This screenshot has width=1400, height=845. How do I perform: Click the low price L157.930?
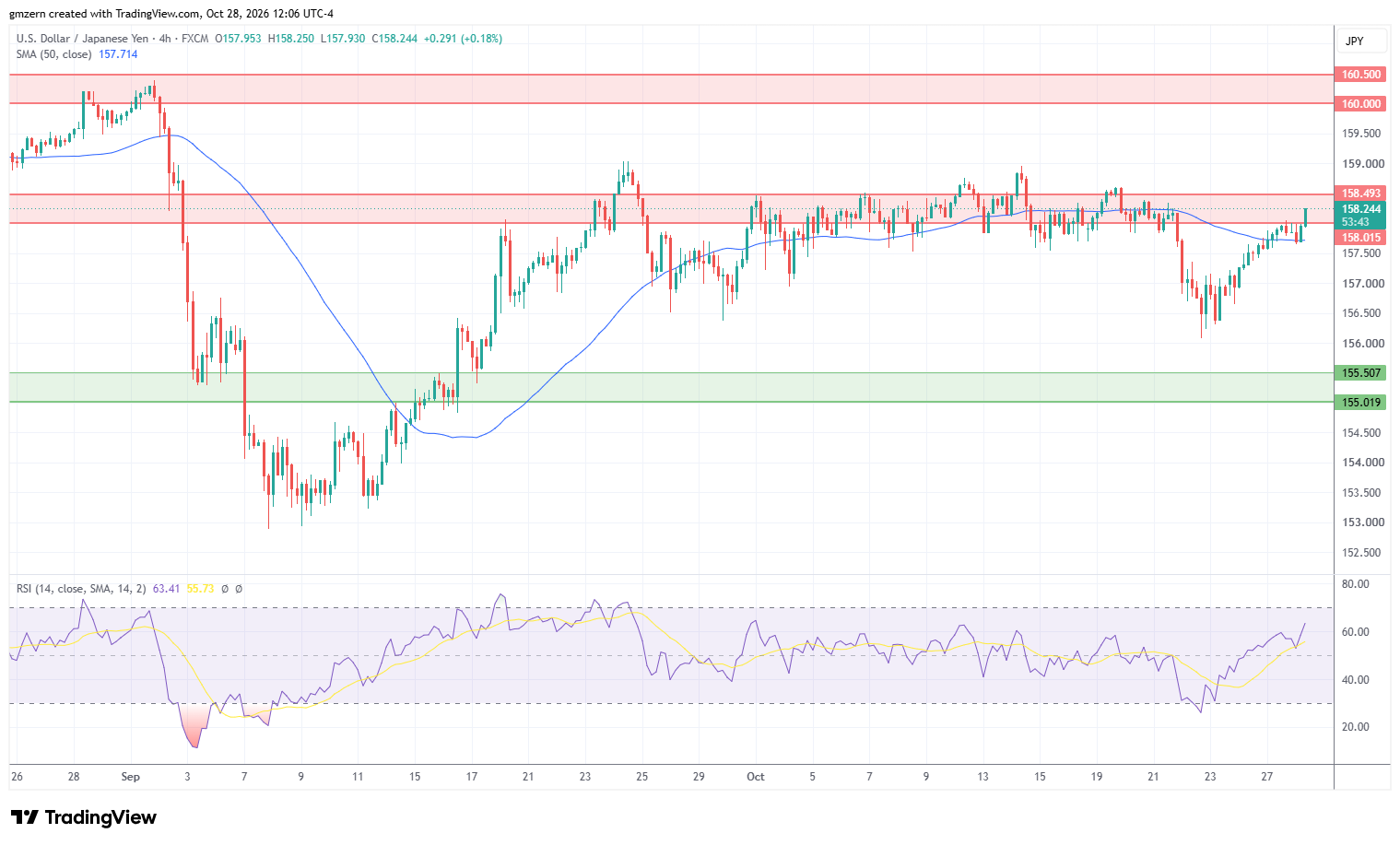(x=343, y=39)
